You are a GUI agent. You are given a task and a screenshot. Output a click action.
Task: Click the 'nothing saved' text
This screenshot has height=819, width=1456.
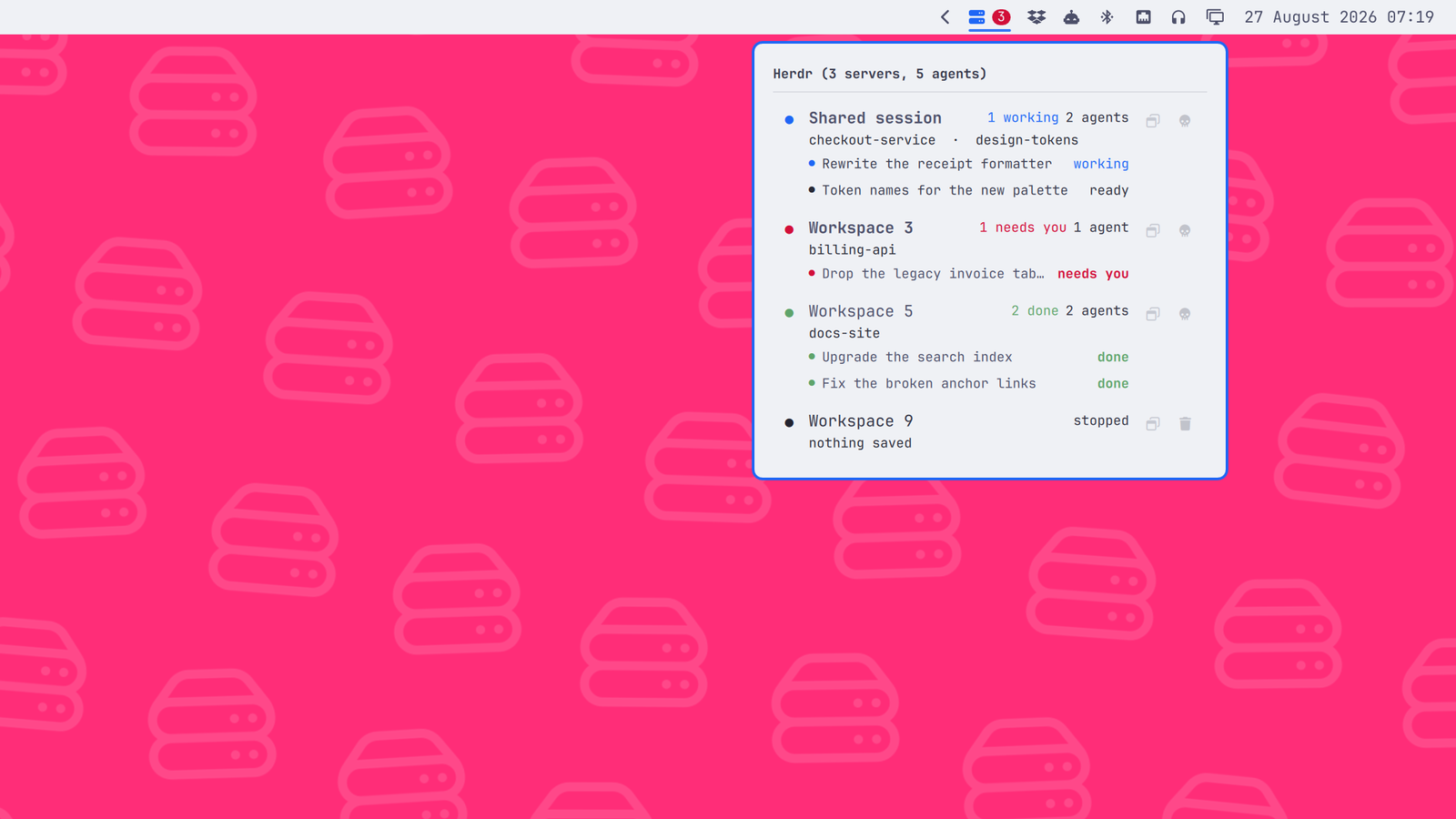860,443
